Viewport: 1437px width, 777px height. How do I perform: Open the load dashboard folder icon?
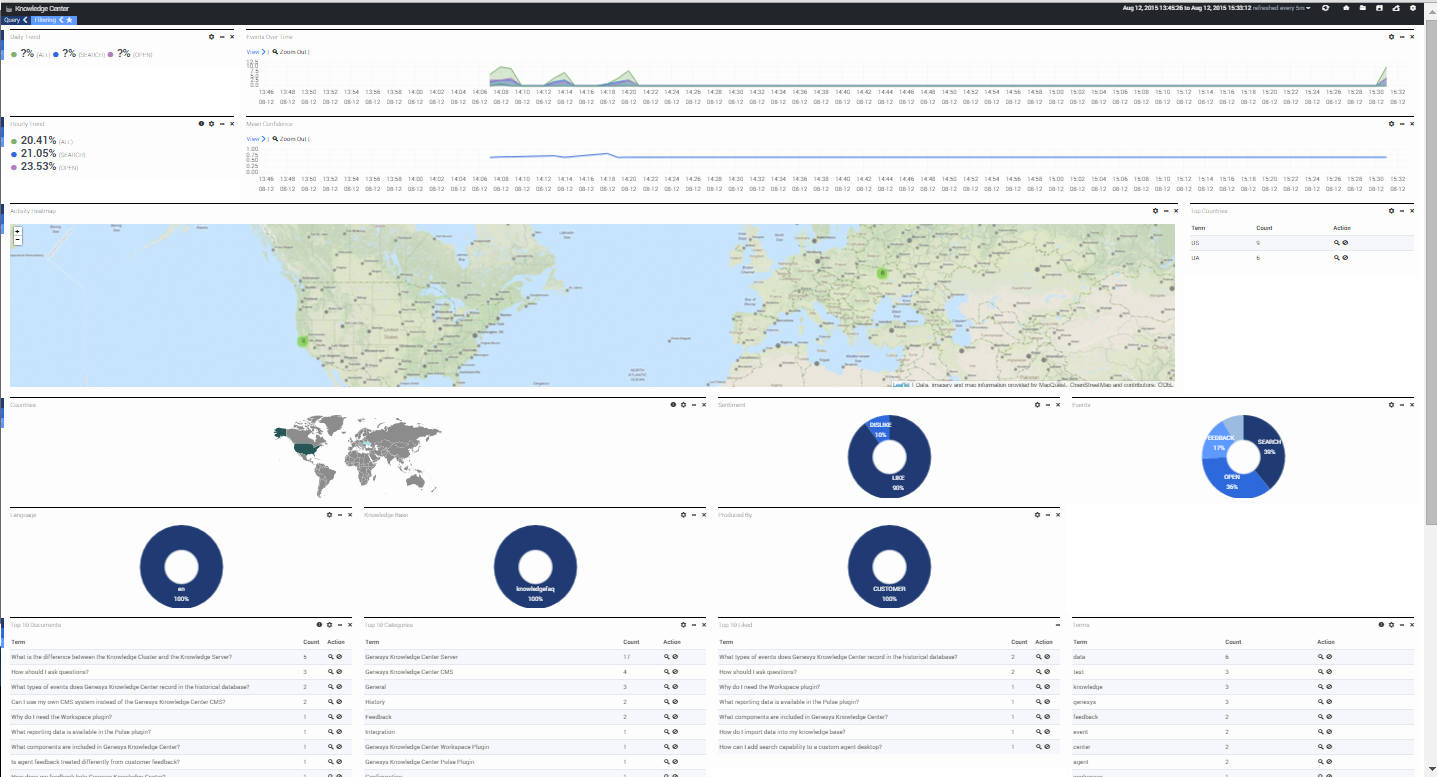pos(1362,8)
